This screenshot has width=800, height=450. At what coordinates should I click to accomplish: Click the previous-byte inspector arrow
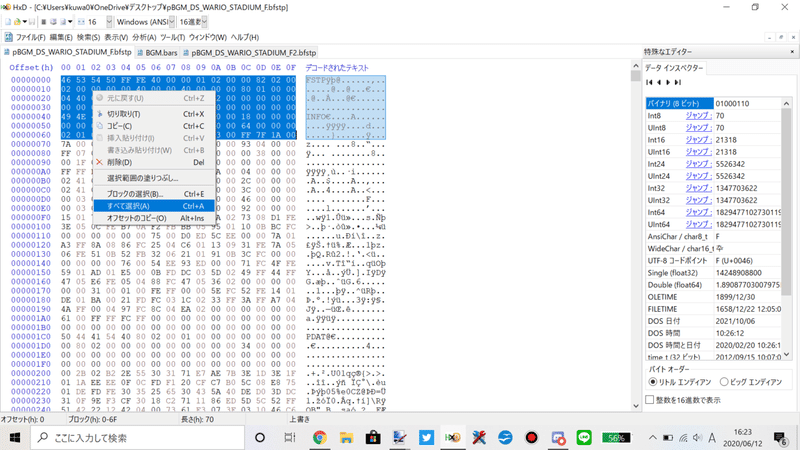(x=659, y=82)
